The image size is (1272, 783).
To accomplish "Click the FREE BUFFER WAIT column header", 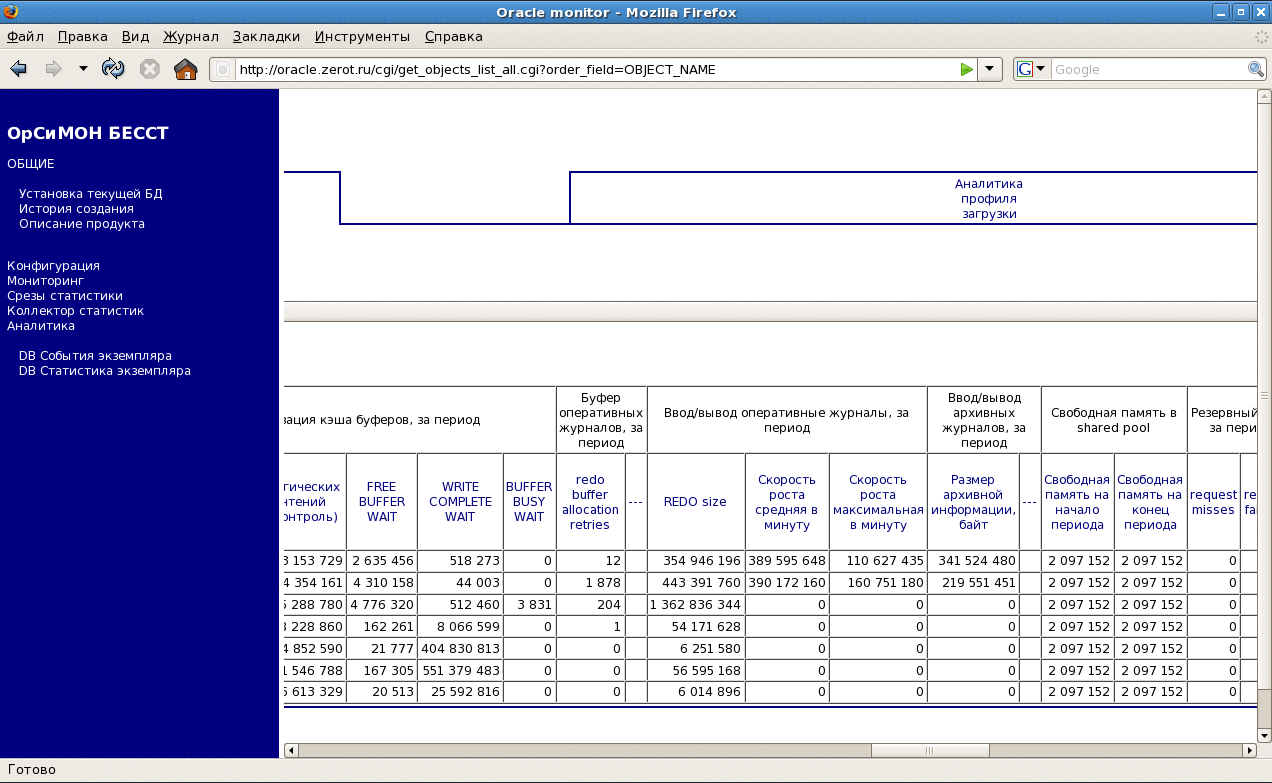I will (x=381, y=502).
